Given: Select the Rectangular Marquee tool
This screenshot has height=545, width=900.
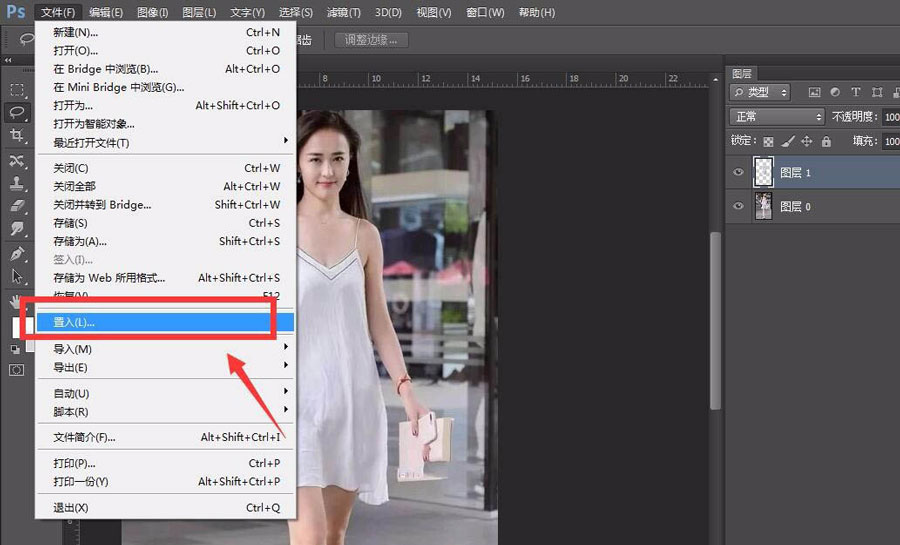Looking at the screenshot, I should tap(17, 89).
